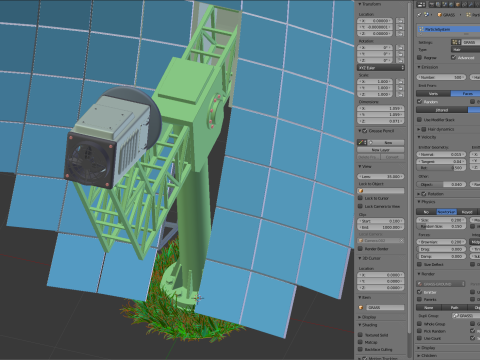Toggle the Emitter render checkbox
Image resolution: width=480 pixels, height=360 pixels.
click(420, 292)
